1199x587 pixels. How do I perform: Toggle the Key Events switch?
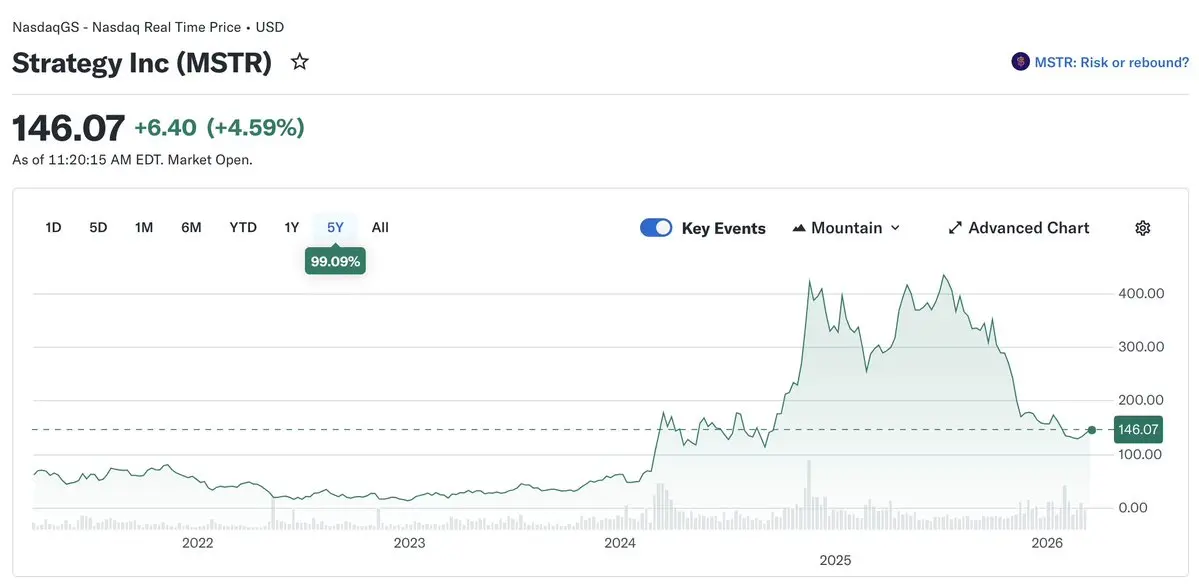coord(656,228)
